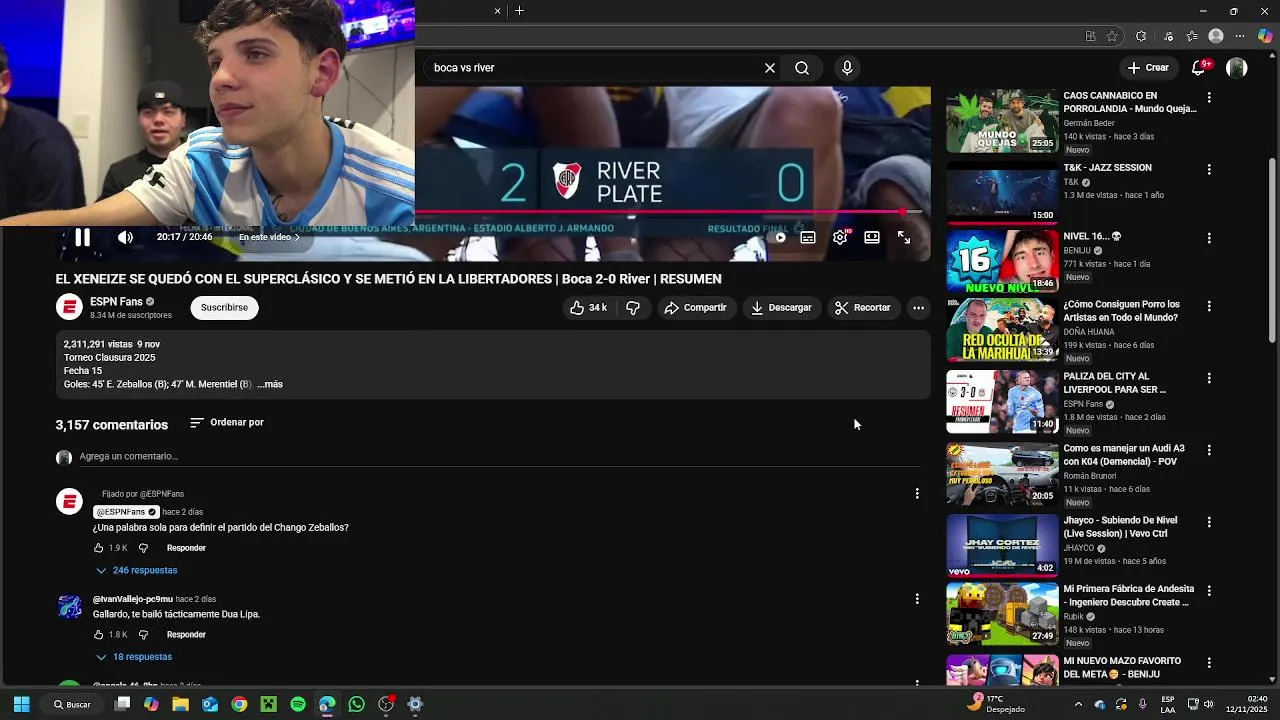Expand '18 respuestas' under IvanVallejo's comment
The image size is (1280, 720).
[x=134, y=657]
